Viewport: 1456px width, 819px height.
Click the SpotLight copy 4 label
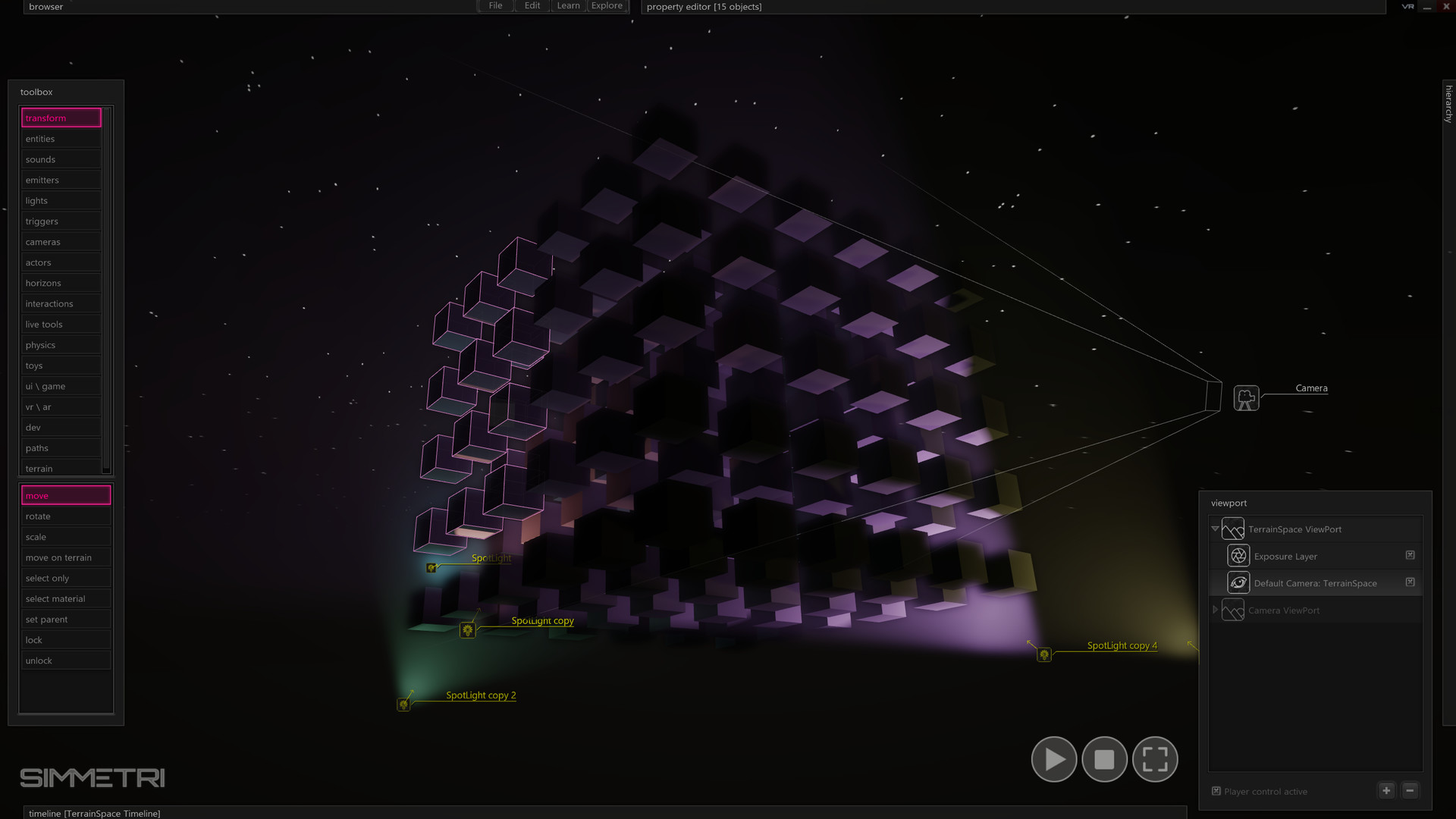click(1122, 645)
